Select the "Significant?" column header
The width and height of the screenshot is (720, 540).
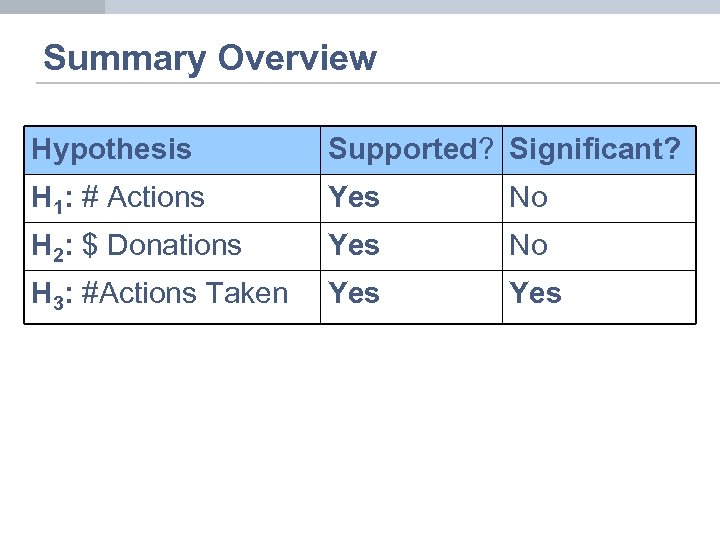(x=595, y=150)
